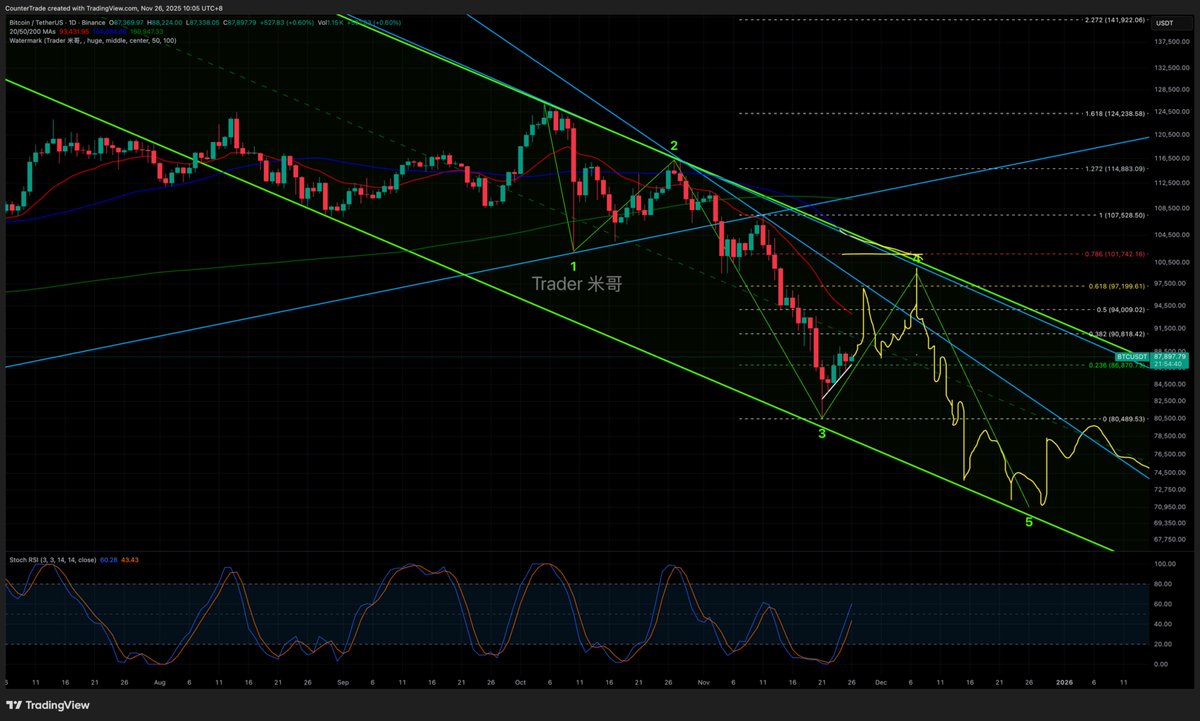Click the 74,500.00 price axis label
Viewport: 1200px width, 721px height.
pos(1169,473)
